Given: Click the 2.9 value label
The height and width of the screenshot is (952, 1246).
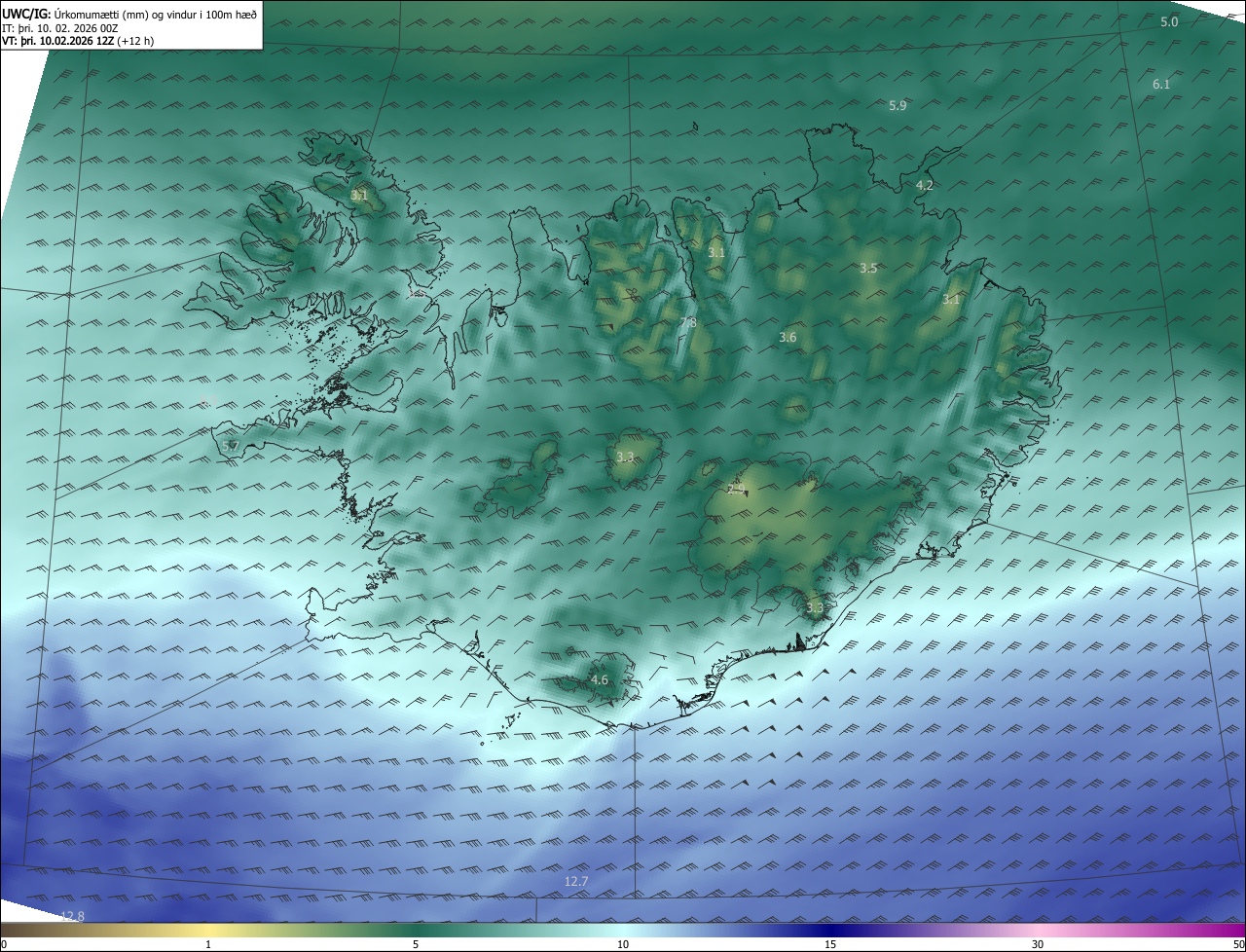Looking at the screenshot, I should [x=736, y=489].
